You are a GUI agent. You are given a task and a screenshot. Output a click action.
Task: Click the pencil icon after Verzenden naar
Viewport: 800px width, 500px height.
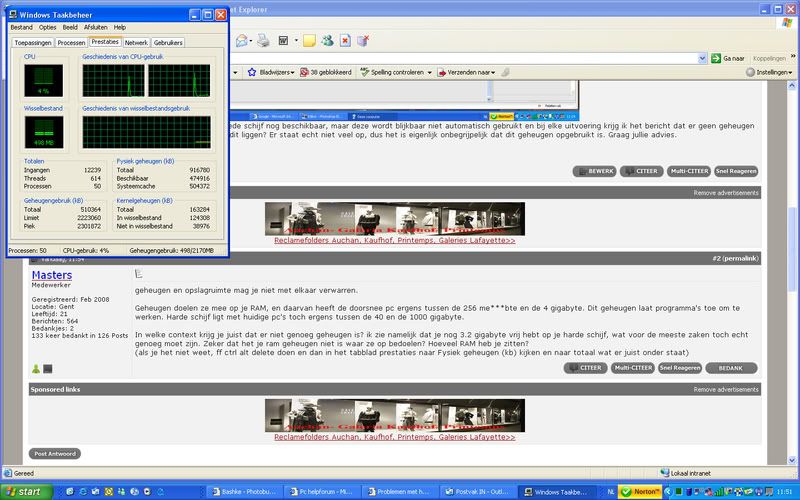[x=505, y=72]
